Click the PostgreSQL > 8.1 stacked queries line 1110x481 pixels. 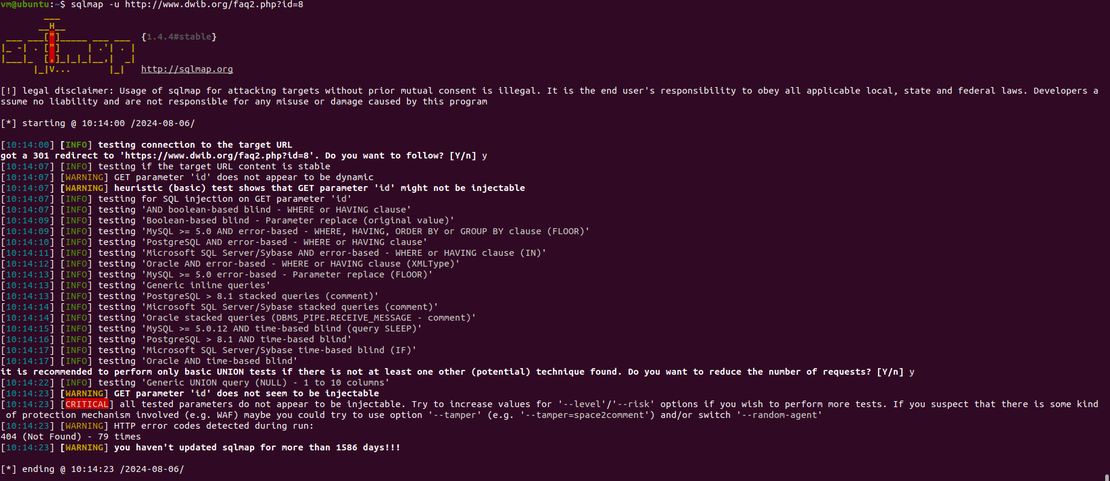(190, 295)
